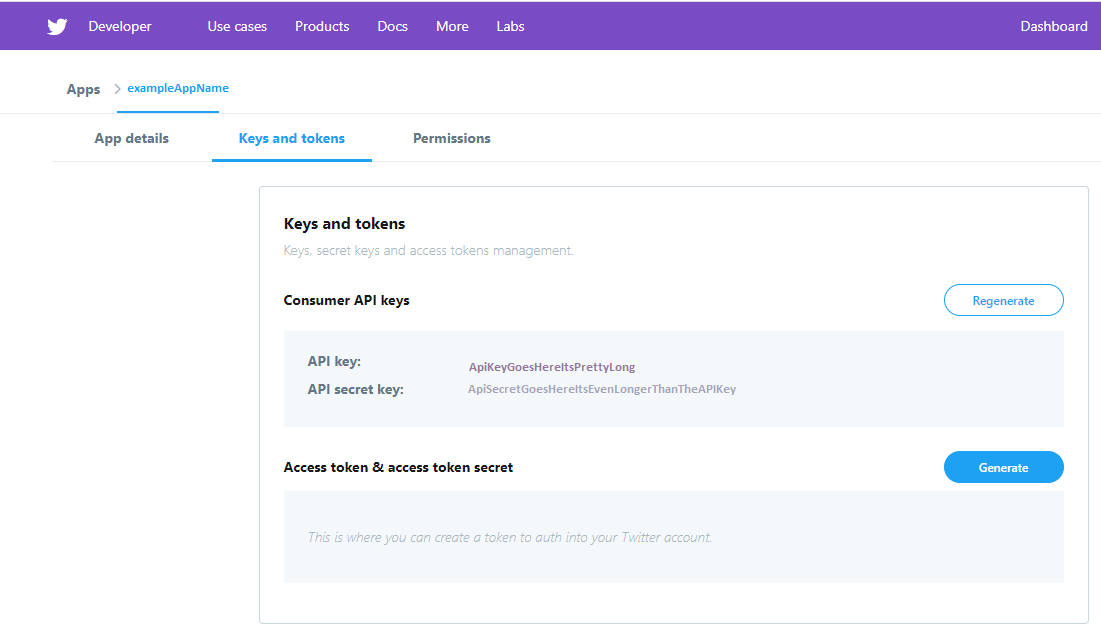Open the Use cases menu

[x=237, y=27]
